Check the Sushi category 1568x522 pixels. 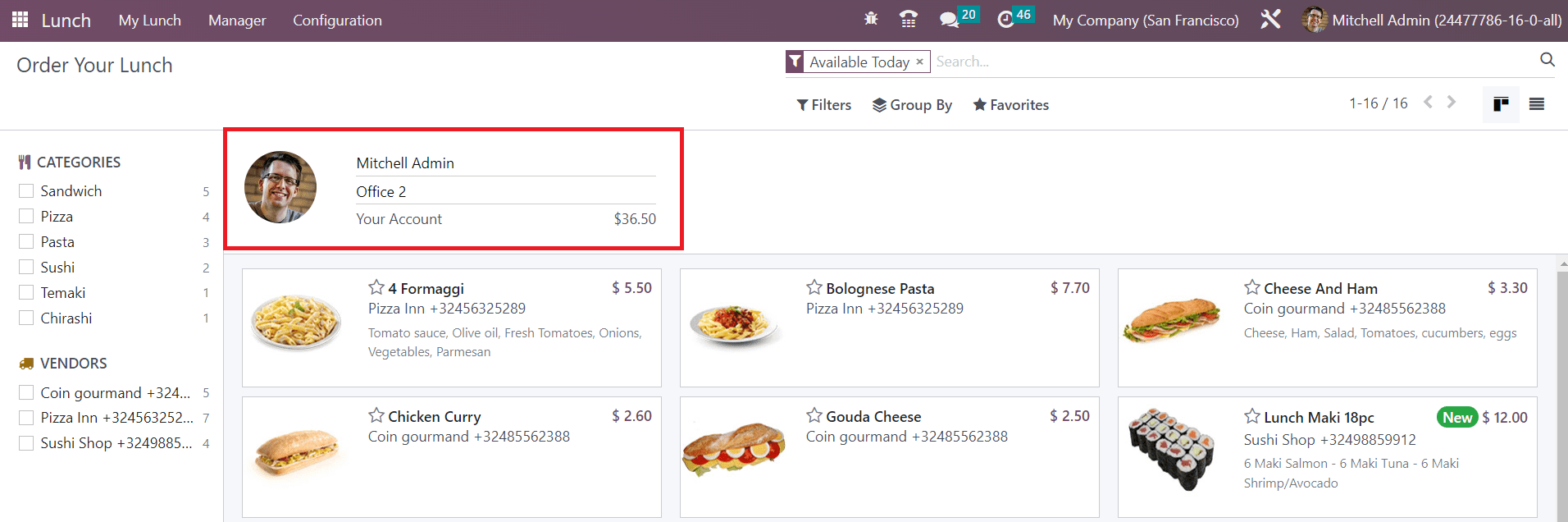(x=26, y=267)
